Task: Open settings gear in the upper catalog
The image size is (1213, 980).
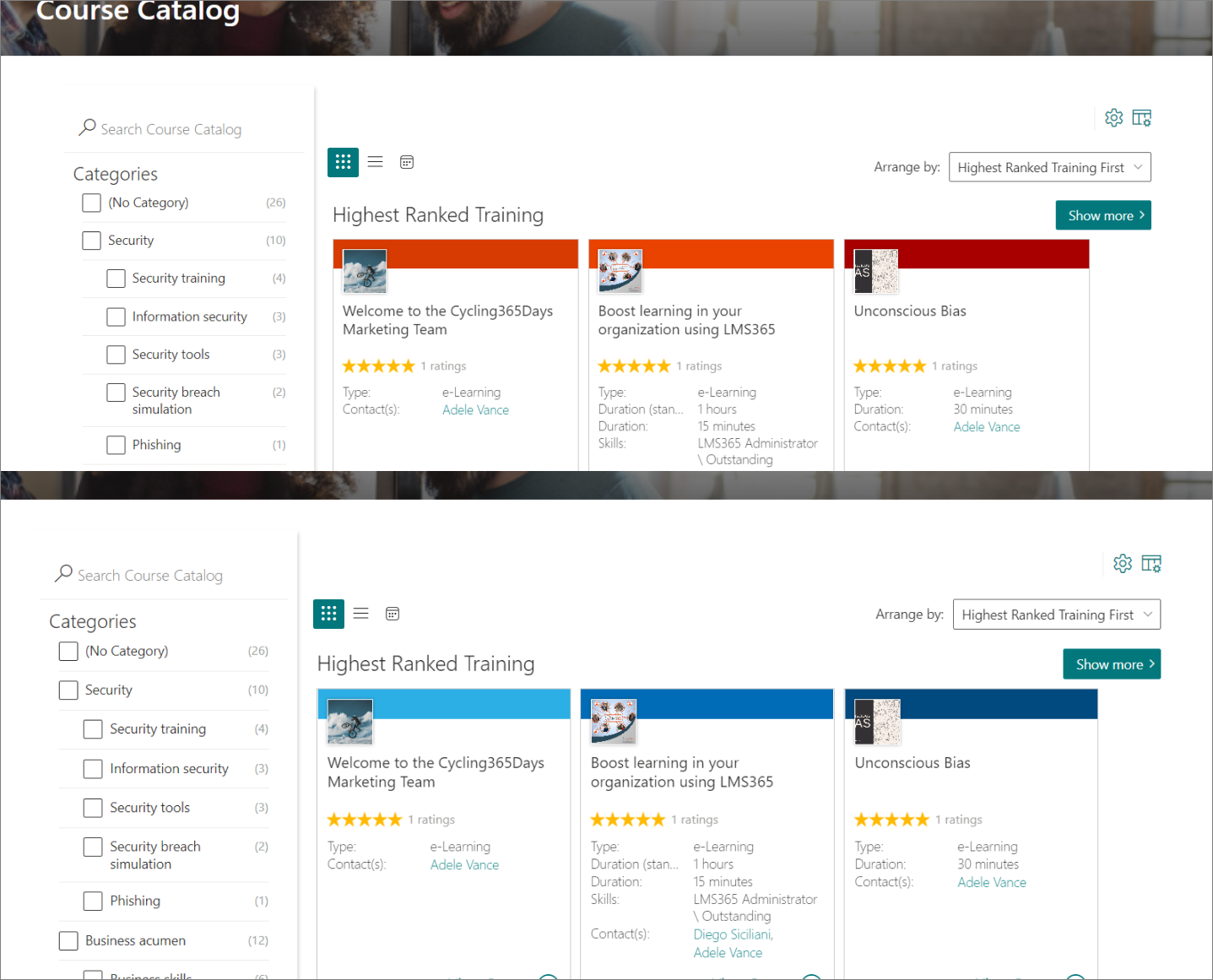Action: [x=1113, y=118]
